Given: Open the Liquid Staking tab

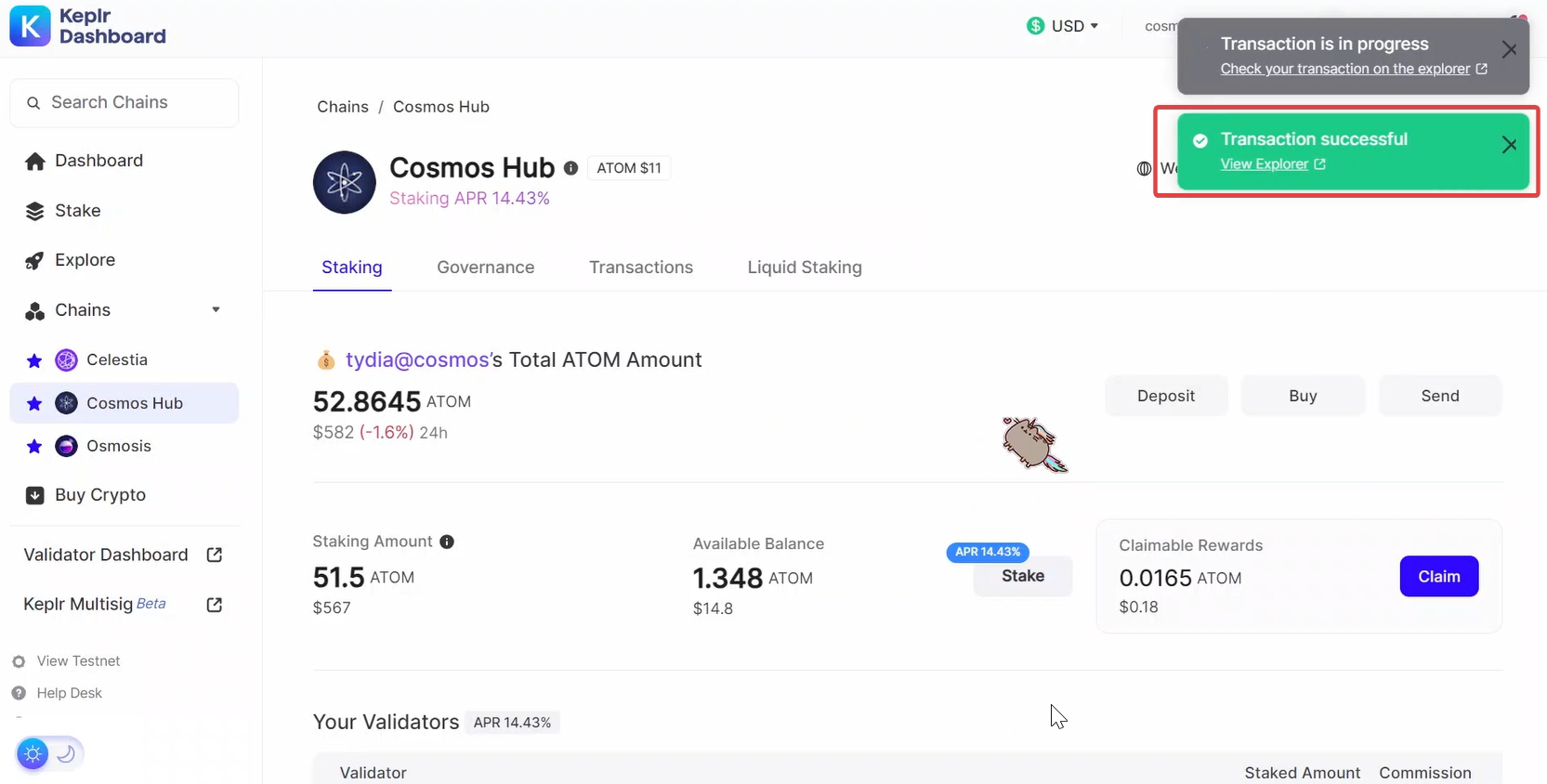Looking at the screenshot, I should point(804,268).
